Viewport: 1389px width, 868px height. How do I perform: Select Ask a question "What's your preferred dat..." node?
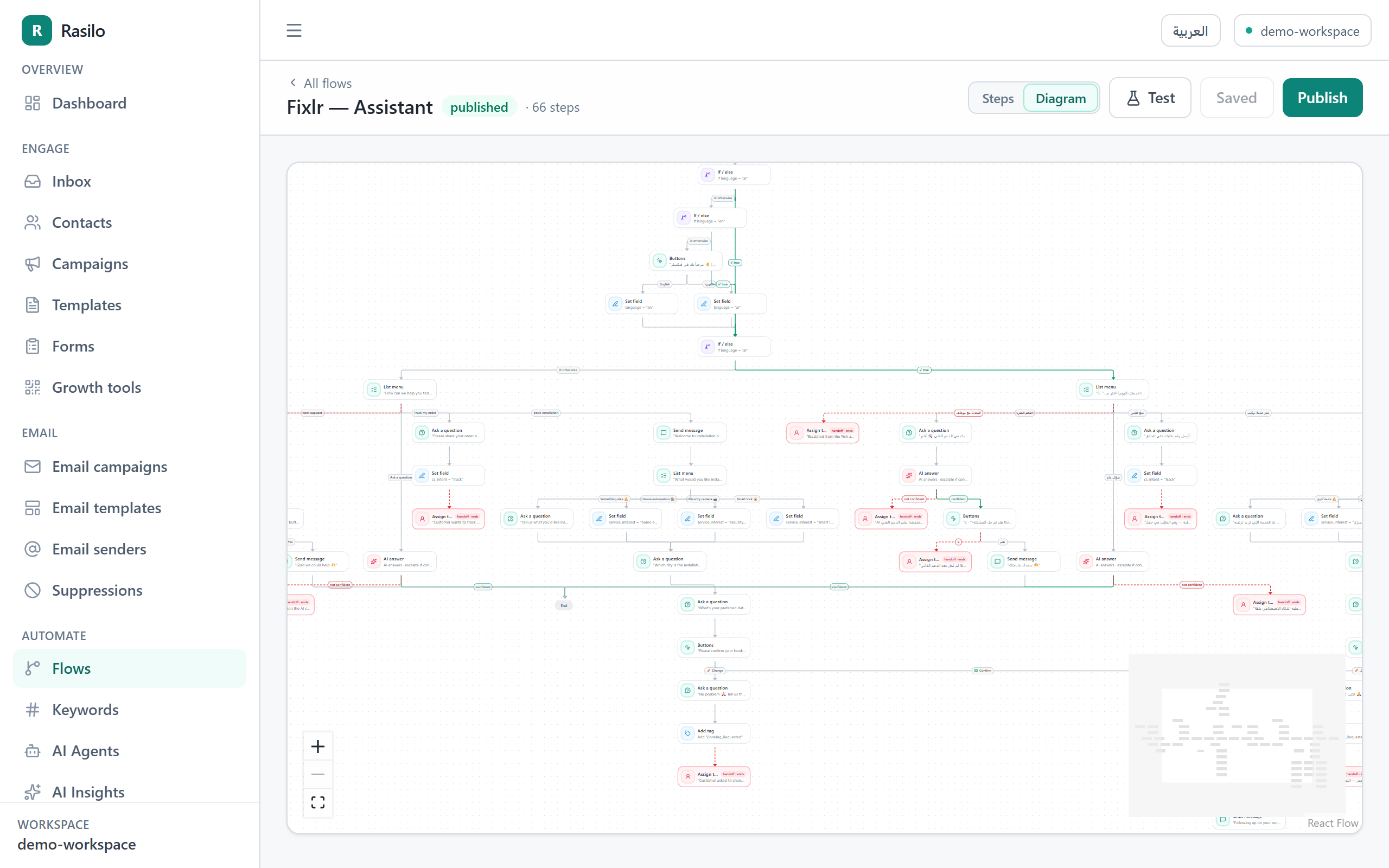click(714, 604)
